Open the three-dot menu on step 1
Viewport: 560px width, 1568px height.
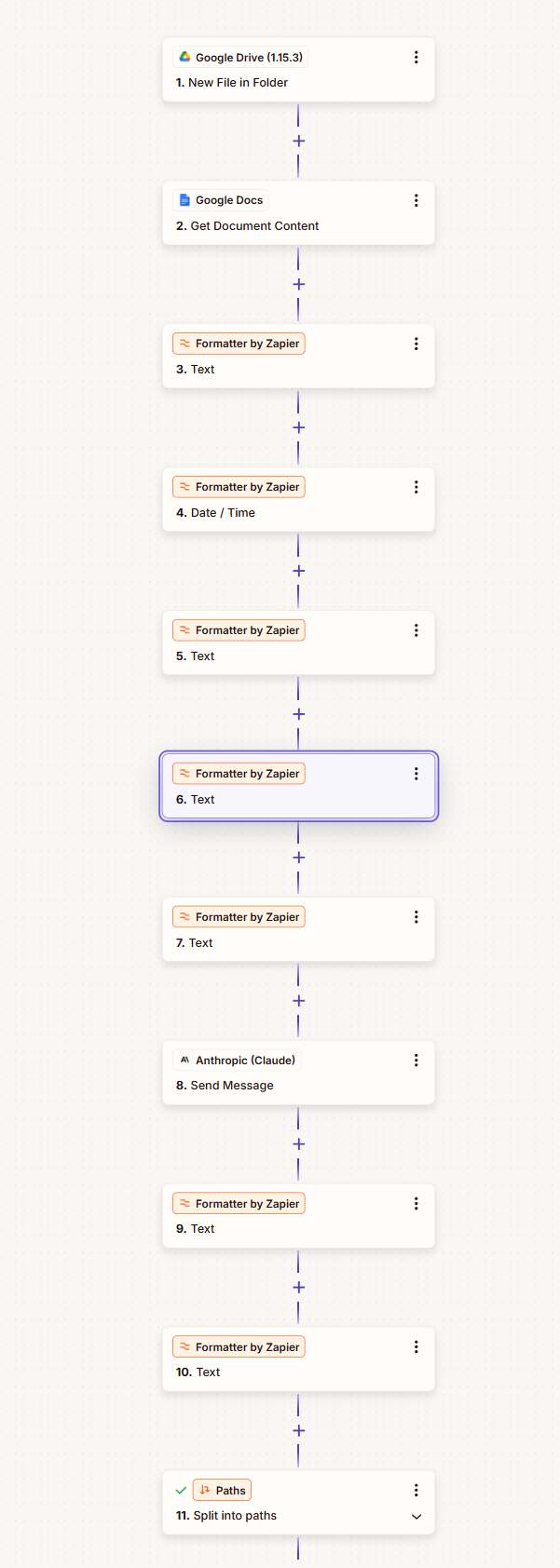pyautogui.click(x=417, y=57)
